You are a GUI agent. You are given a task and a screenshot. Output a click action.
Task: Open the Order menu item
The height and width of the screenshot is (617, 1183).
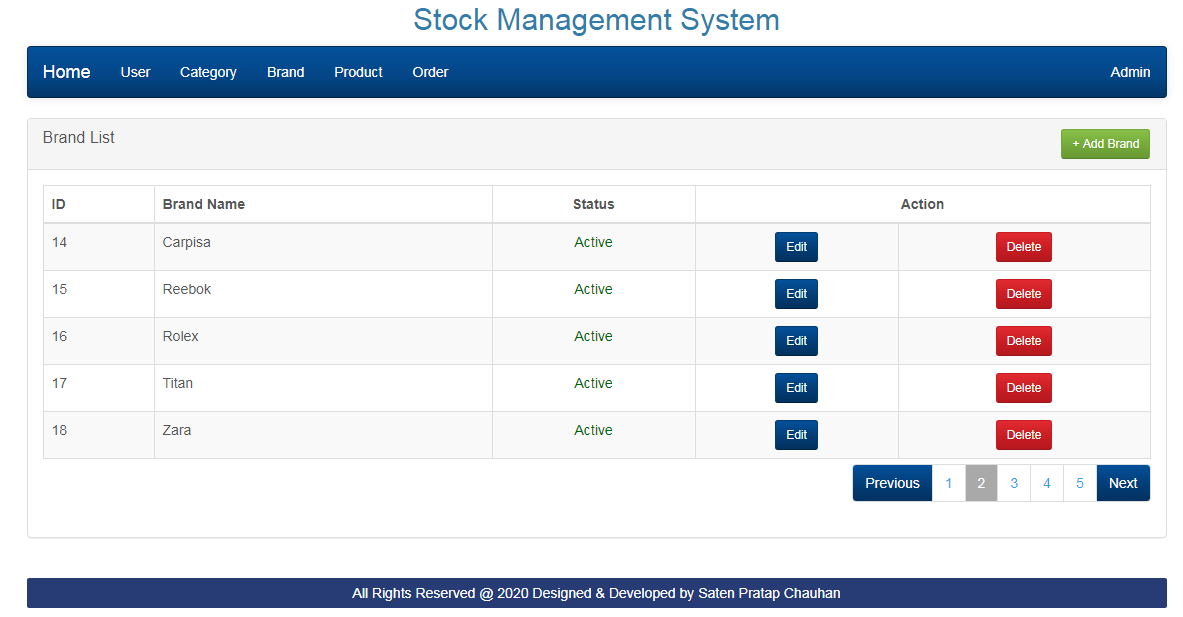coord(430,72)
